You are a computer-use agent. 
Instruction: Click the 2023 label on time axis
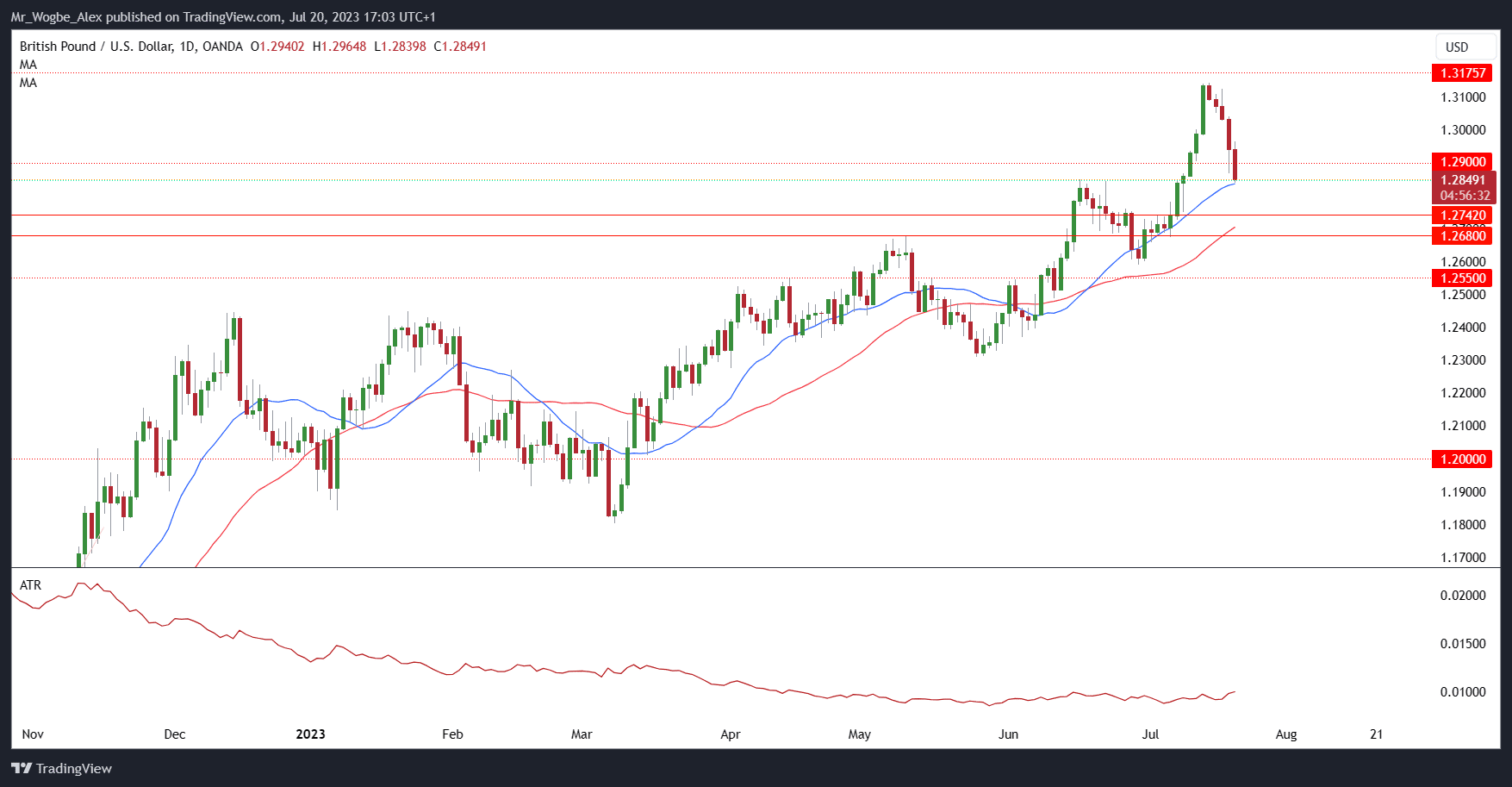311,734
